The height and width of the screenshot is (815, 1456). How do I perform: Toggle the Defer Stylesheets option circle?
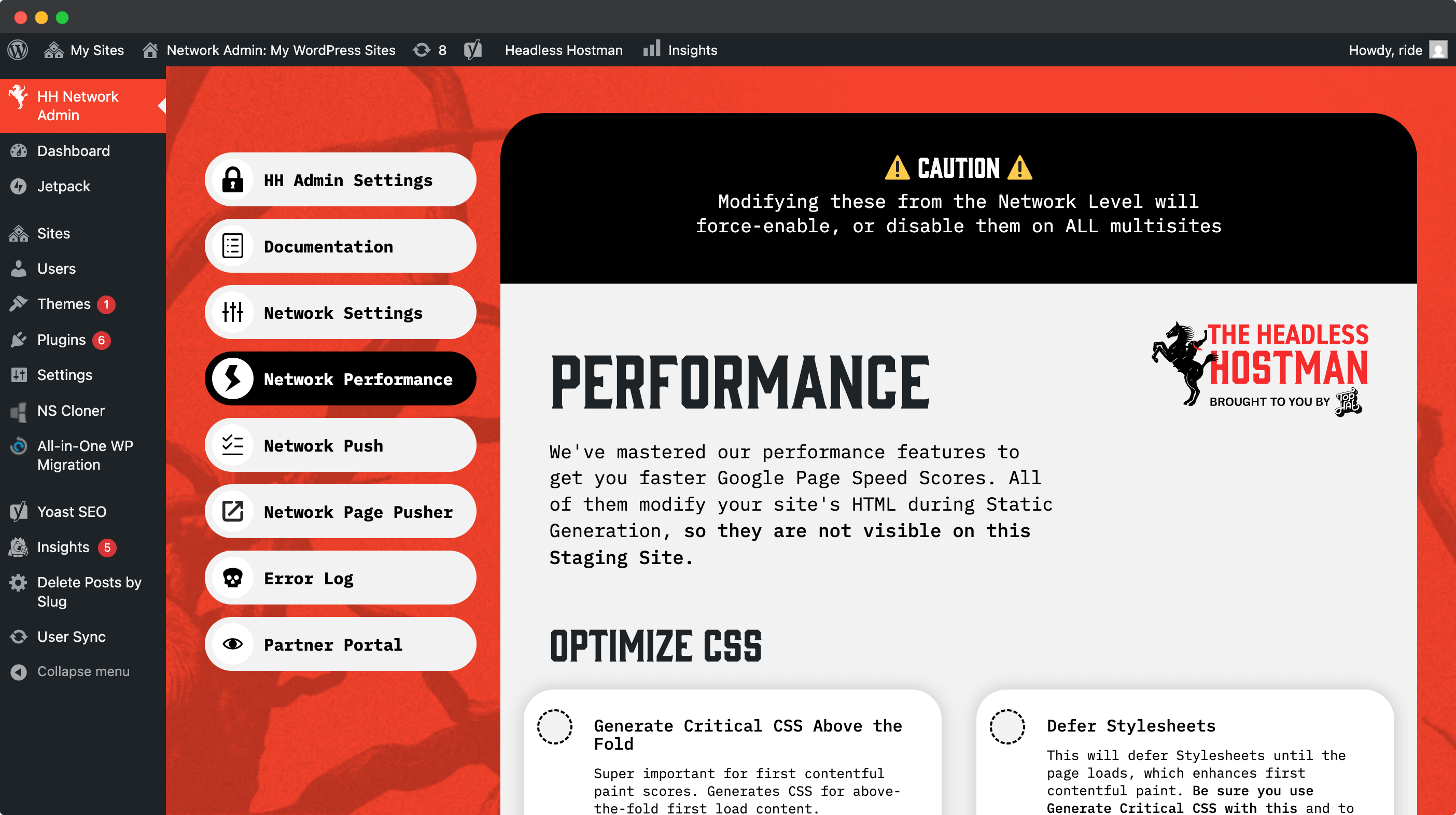pyautogui.click(x=1007, y=726)
